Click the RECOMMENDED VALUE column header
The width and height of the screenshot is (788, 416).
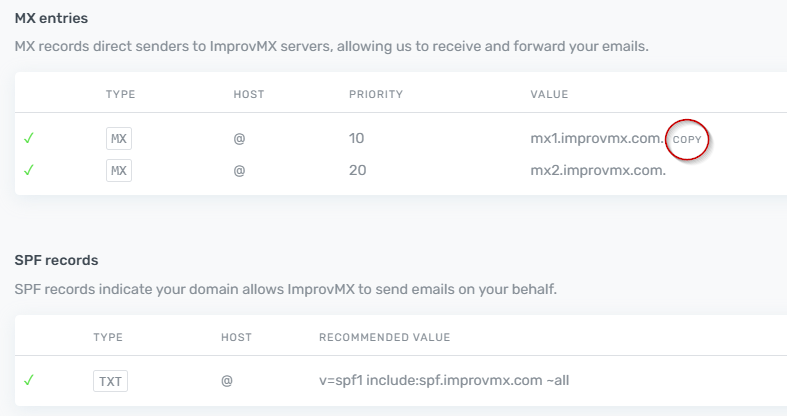[x=384, y=337]
